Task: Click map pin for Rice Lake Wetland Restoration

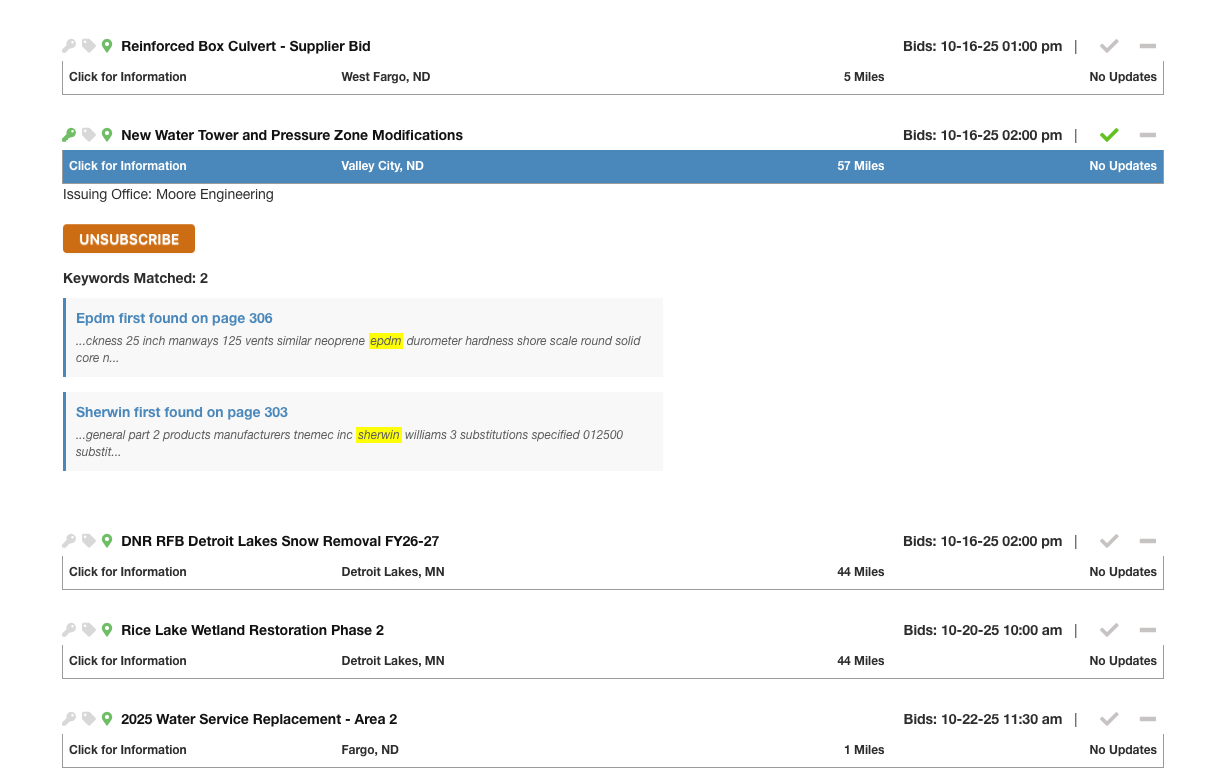Action: click(107, 630)
